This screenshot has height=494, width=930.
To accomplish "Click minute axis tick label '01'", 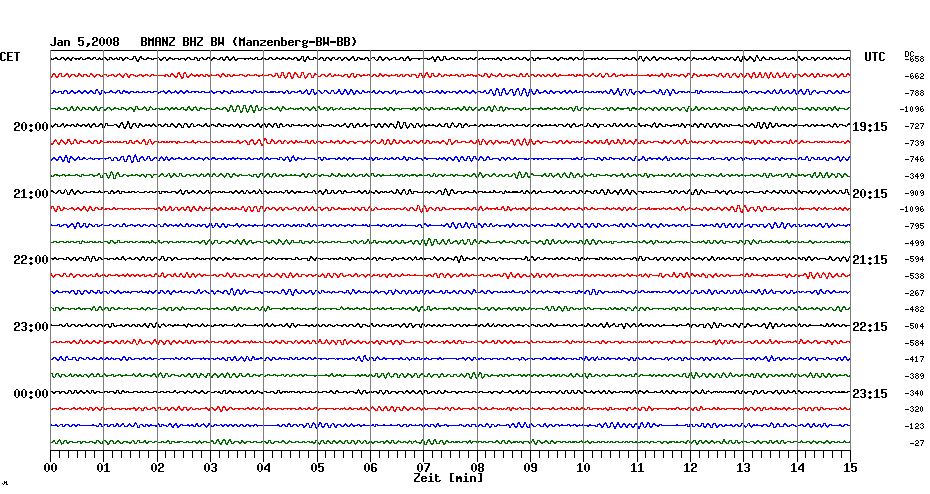I will 104,468.
